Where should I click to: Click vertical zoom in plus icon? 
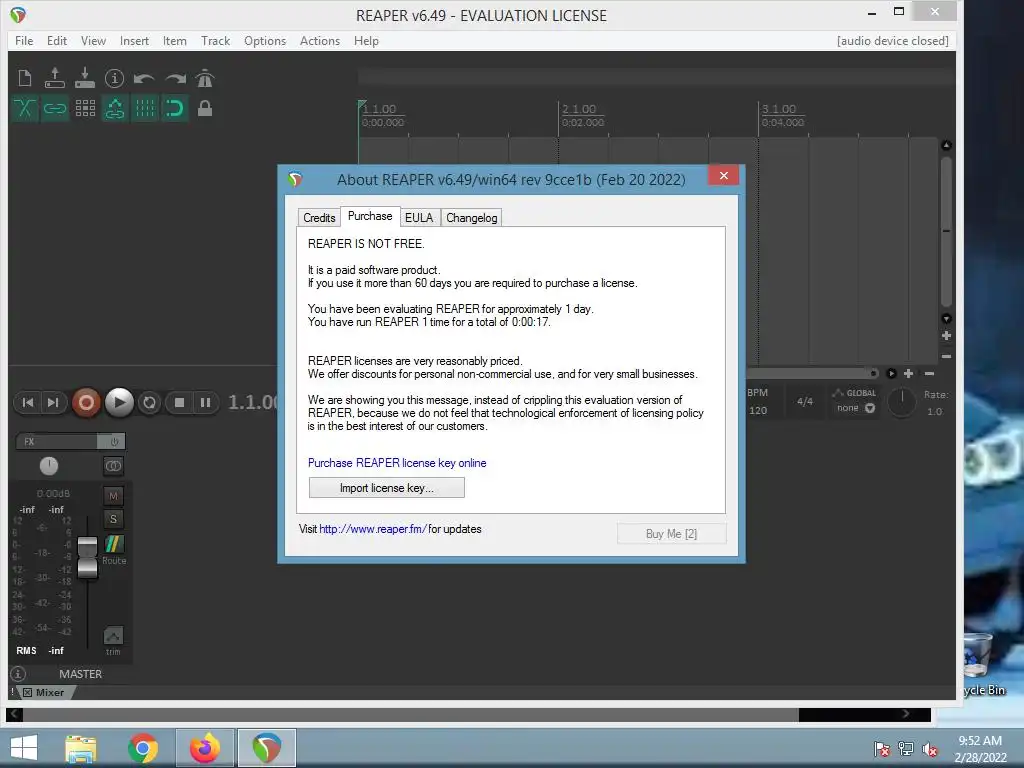pos(946,336)
